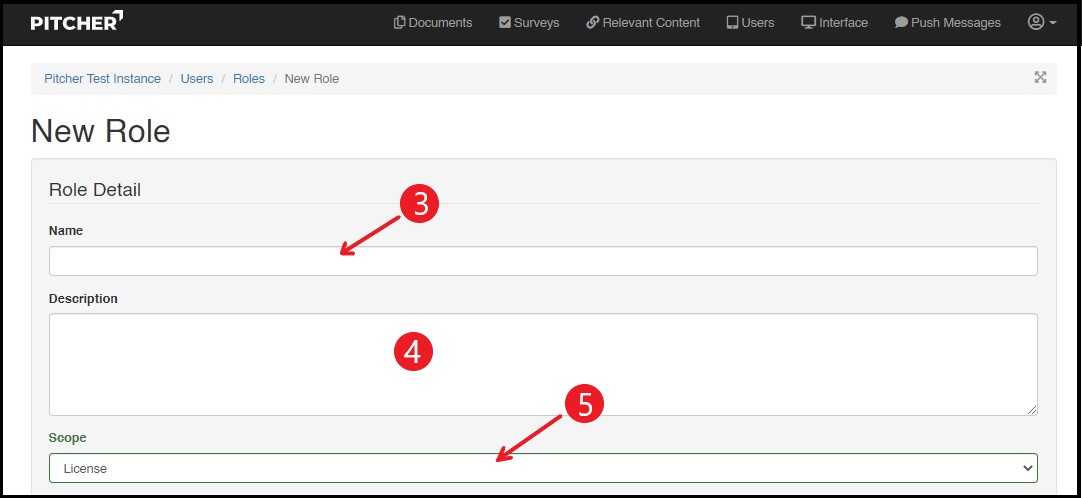Click the red number 3 marker
The height and width of the screenshot is (498, 1082).
(421, 203)
